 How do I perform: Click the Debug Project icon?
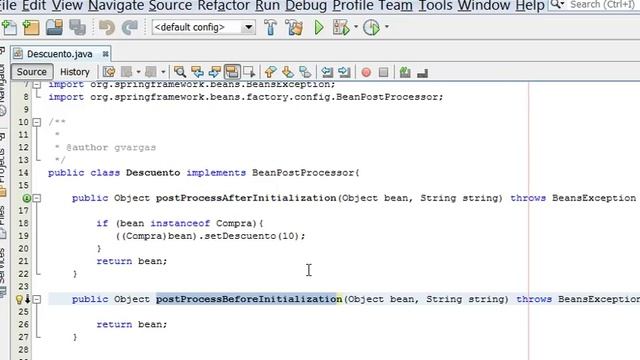click(341, 27)
